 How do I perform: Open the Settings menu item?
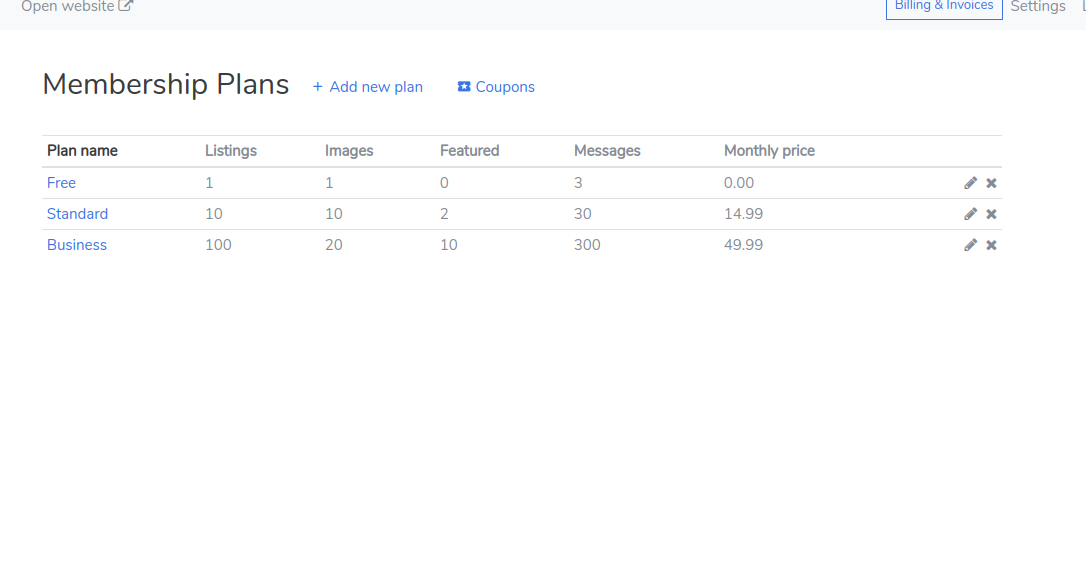coord(1038,7)
